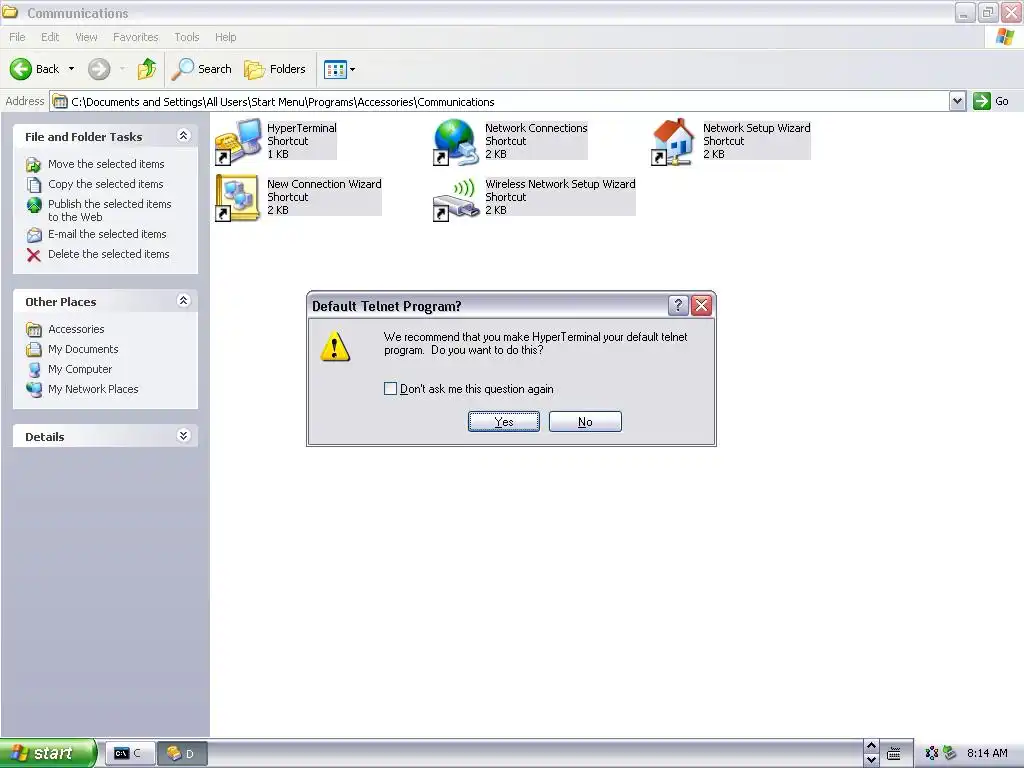Click the safely remove hardware tray icon
The image size is (1024, 768).
pyautogui.click(x=950, y=754)
